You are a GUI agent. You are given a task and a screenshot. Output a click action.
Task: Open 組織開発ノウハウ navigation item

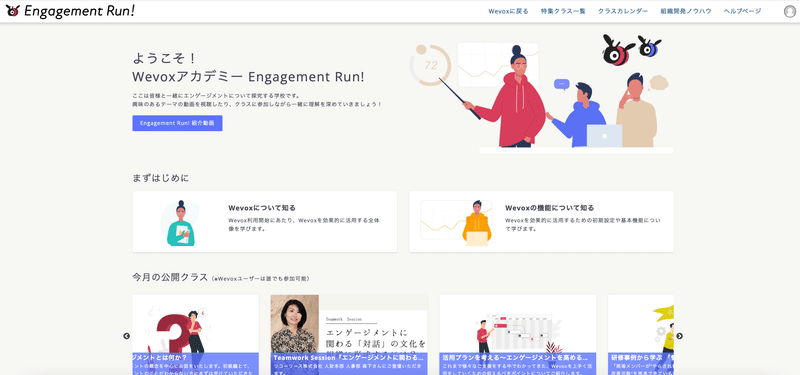point(686,11)
